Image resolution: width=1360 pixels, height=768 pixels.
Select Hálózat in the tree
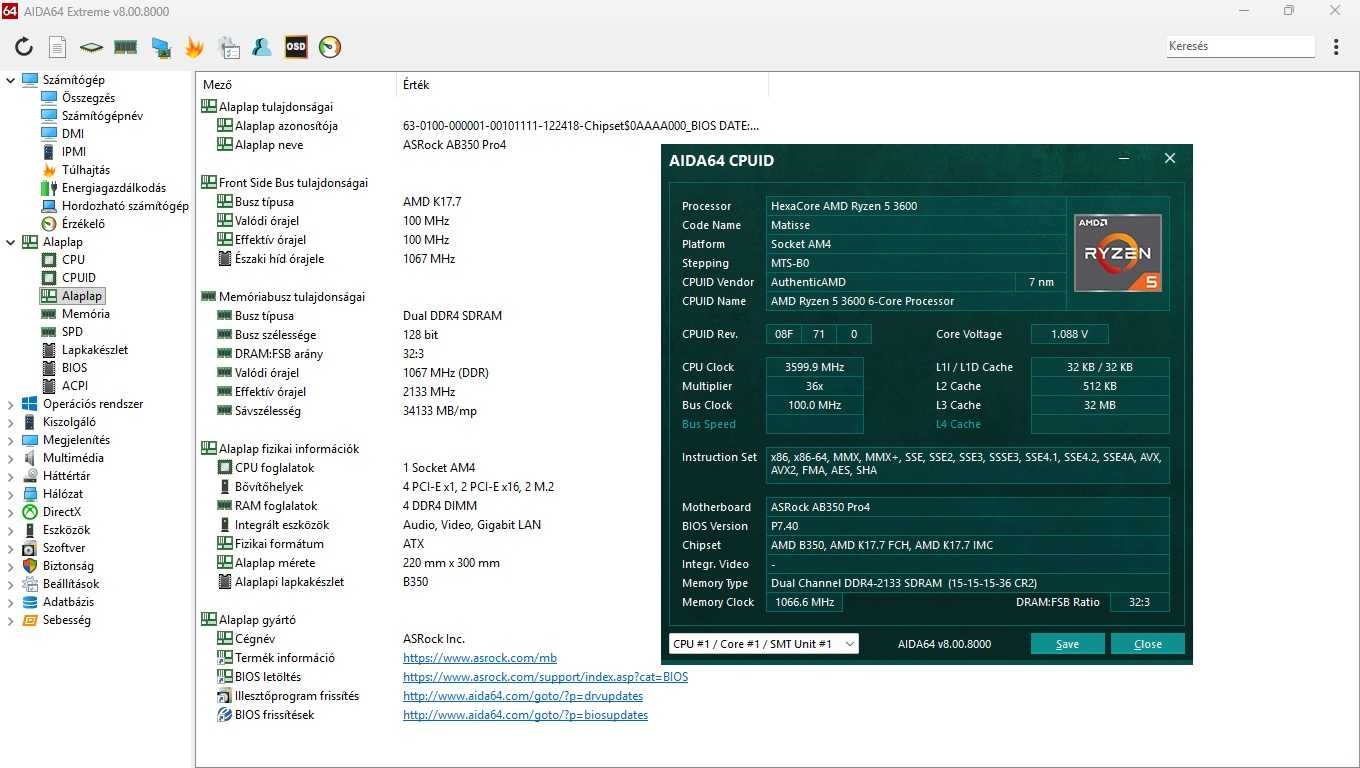click(x=63, y=494)
